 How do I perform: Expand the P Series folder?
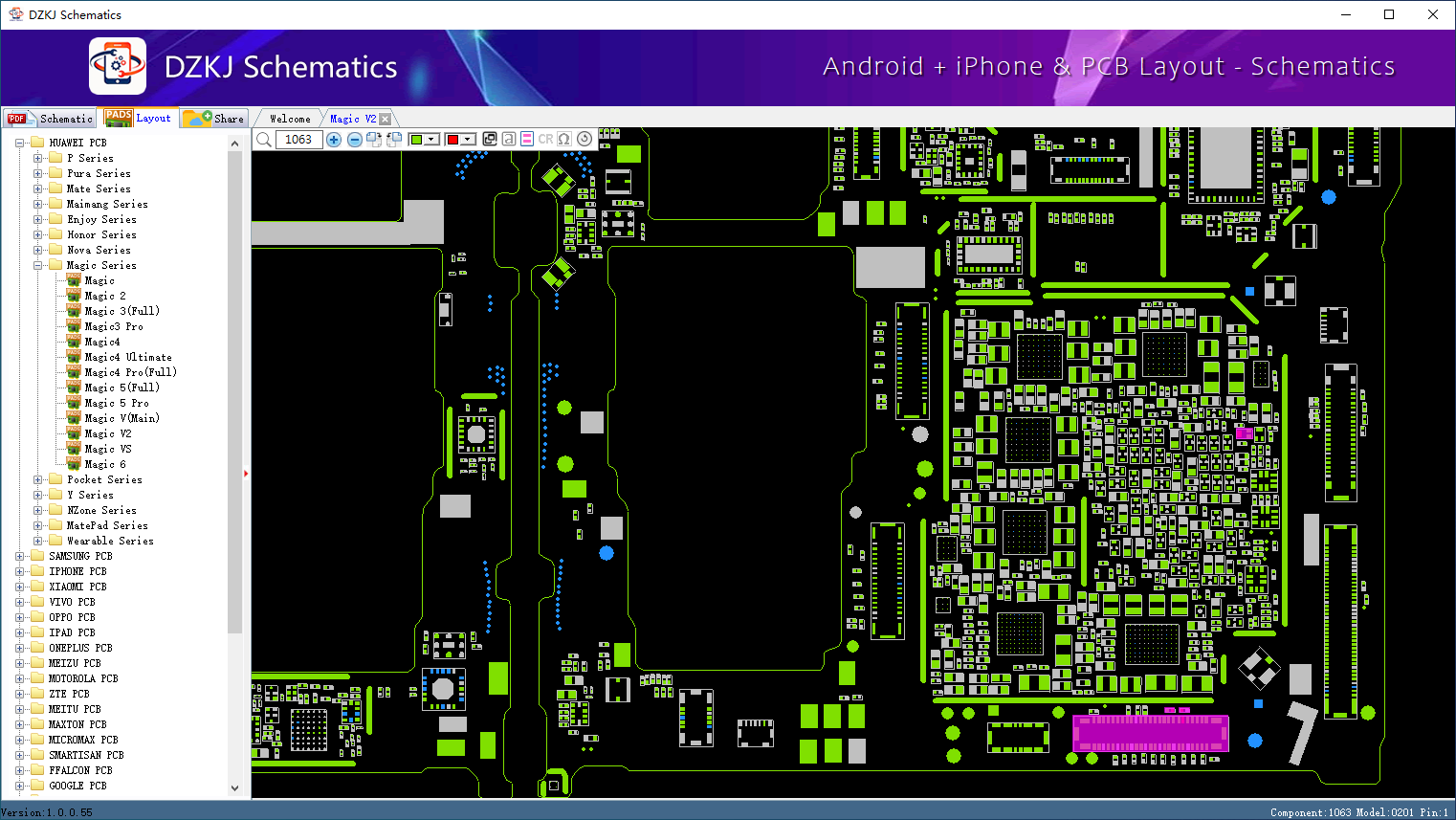pyautogui.click(x=38, y=158)
